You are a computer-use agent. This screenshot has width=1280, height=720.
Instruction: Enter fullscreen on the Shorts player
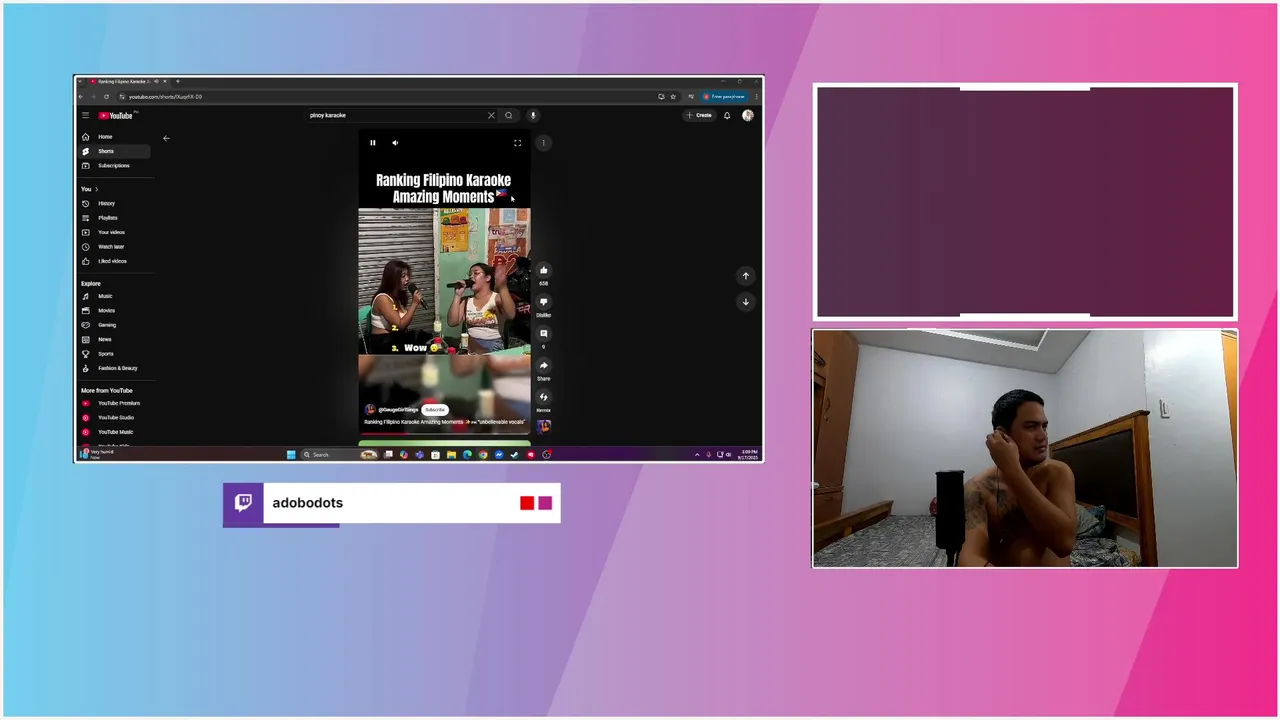pyautogui.click(x=517, y=143)
